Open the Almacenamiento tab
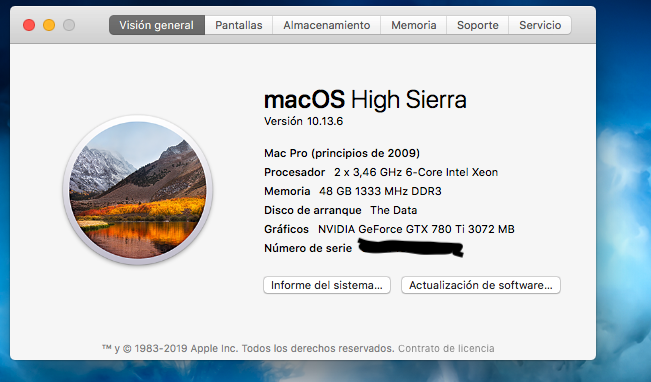Image resolution: width=651 pixels, height=382 pixels. click(327, 25)
